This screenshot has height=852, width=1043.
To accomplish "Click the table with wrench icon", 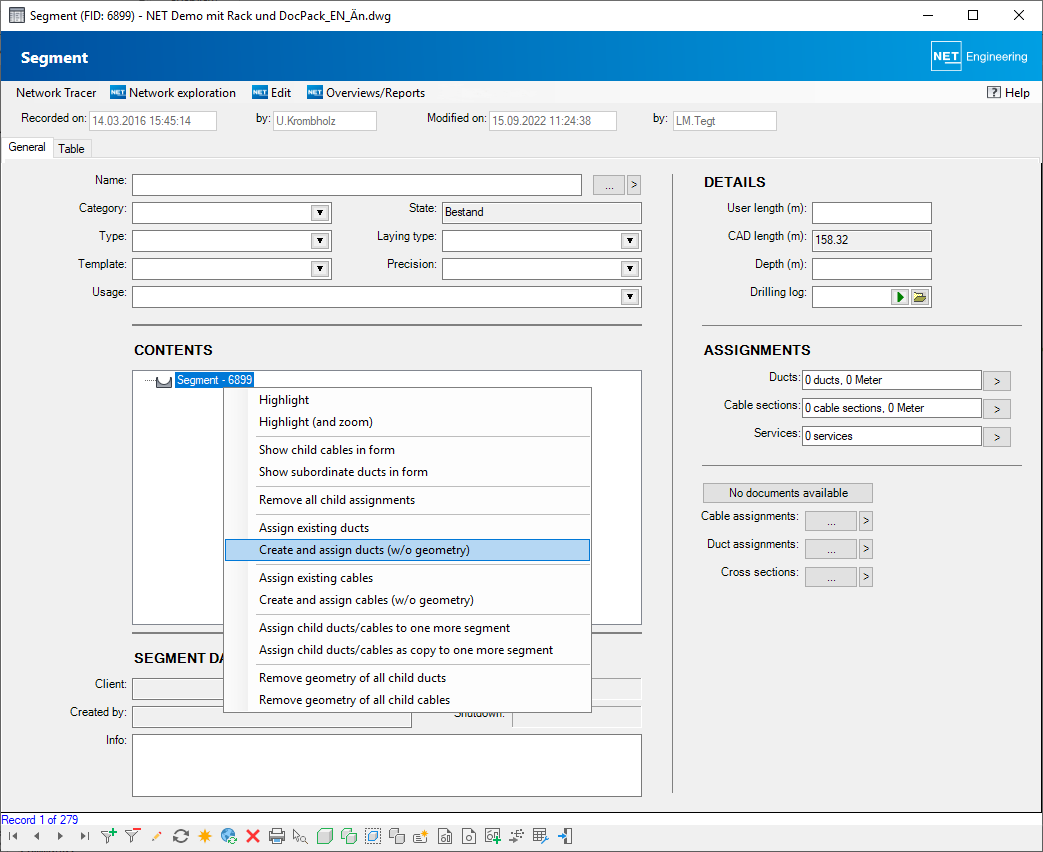I will click(x=541, y=836).
